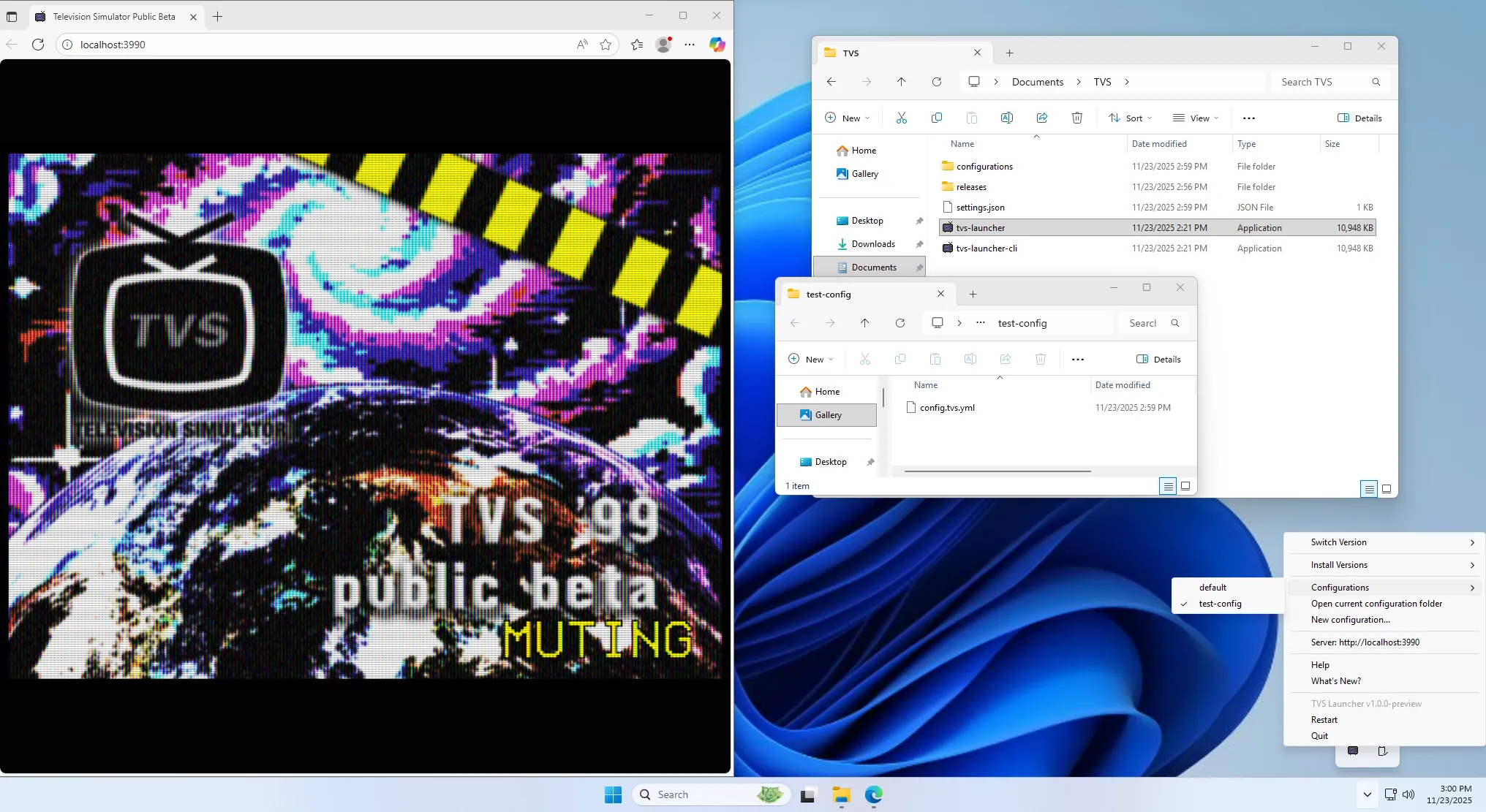Click the Share icon in the TVS window
The image size is (1486, 812).
[x=1042, y=117]
